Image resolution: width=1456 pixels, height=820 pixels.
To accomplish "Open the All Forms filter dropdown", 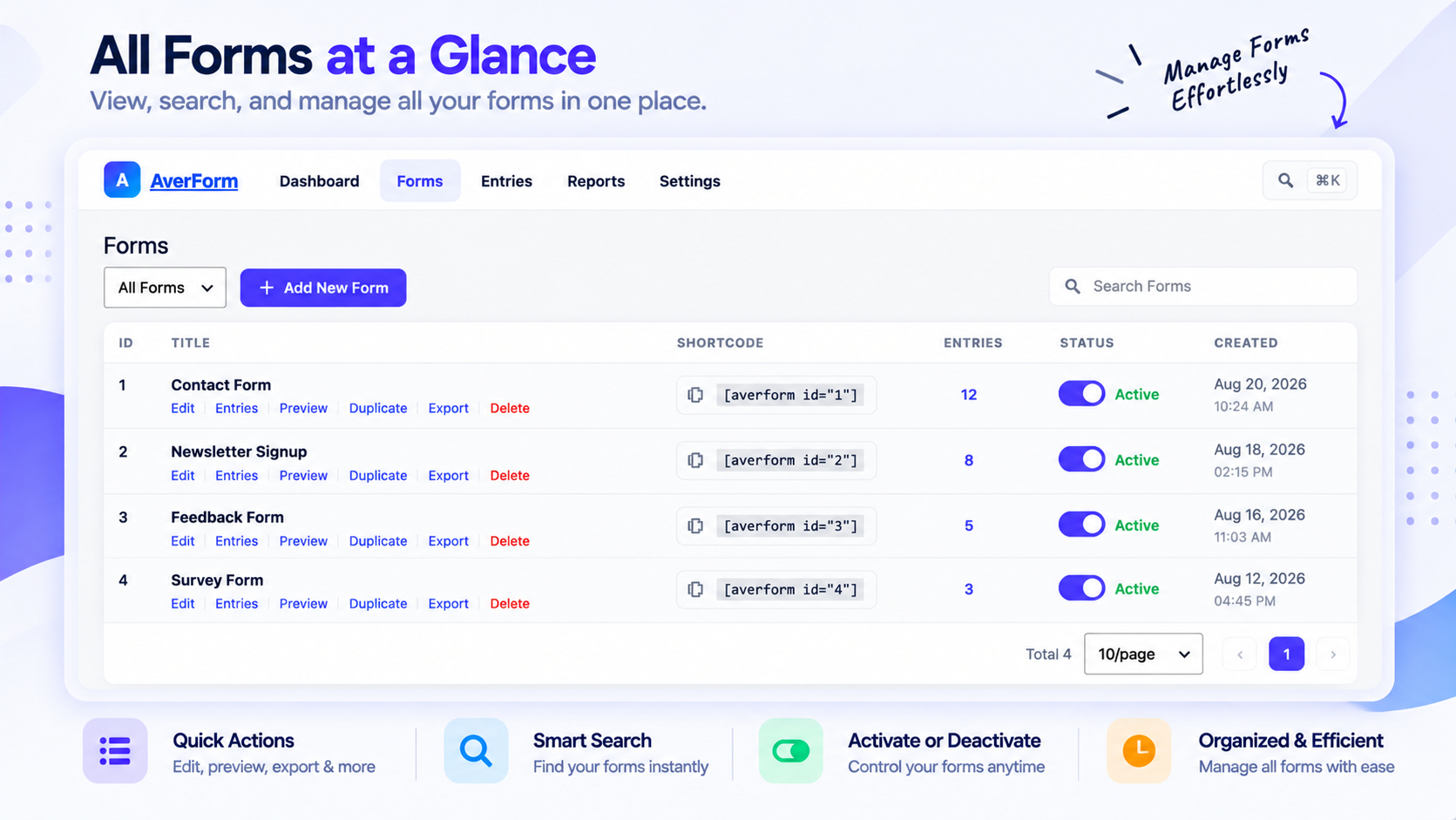I will (x=165, y=288).
